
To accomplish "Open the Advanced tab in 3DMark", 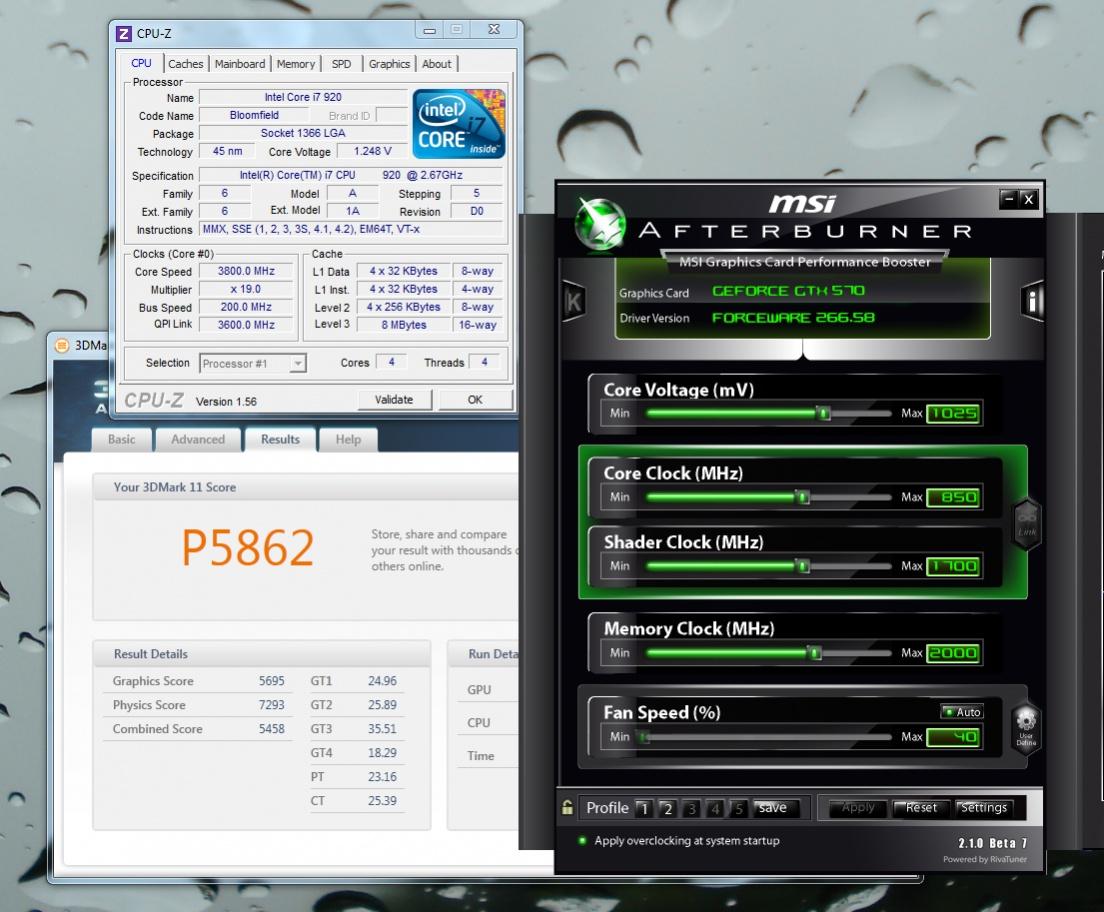I will click(x=198, y=439).
